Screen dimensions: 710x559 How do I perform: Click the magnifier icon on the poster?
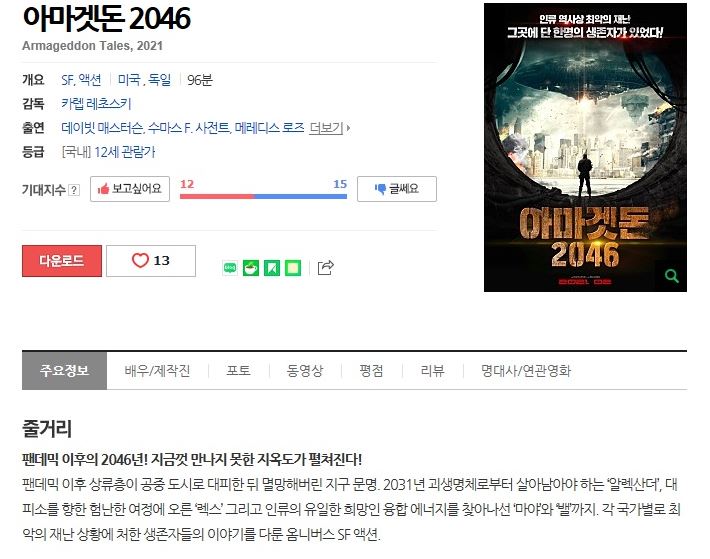672,276
